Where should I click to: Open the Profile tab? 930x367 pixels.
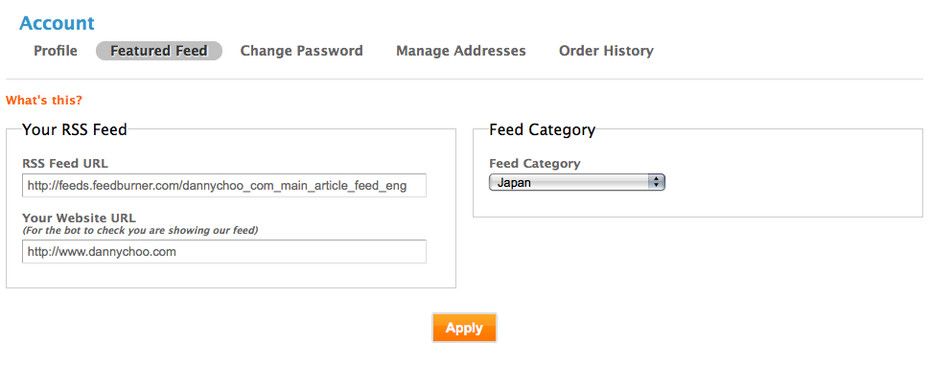(55, 51)
